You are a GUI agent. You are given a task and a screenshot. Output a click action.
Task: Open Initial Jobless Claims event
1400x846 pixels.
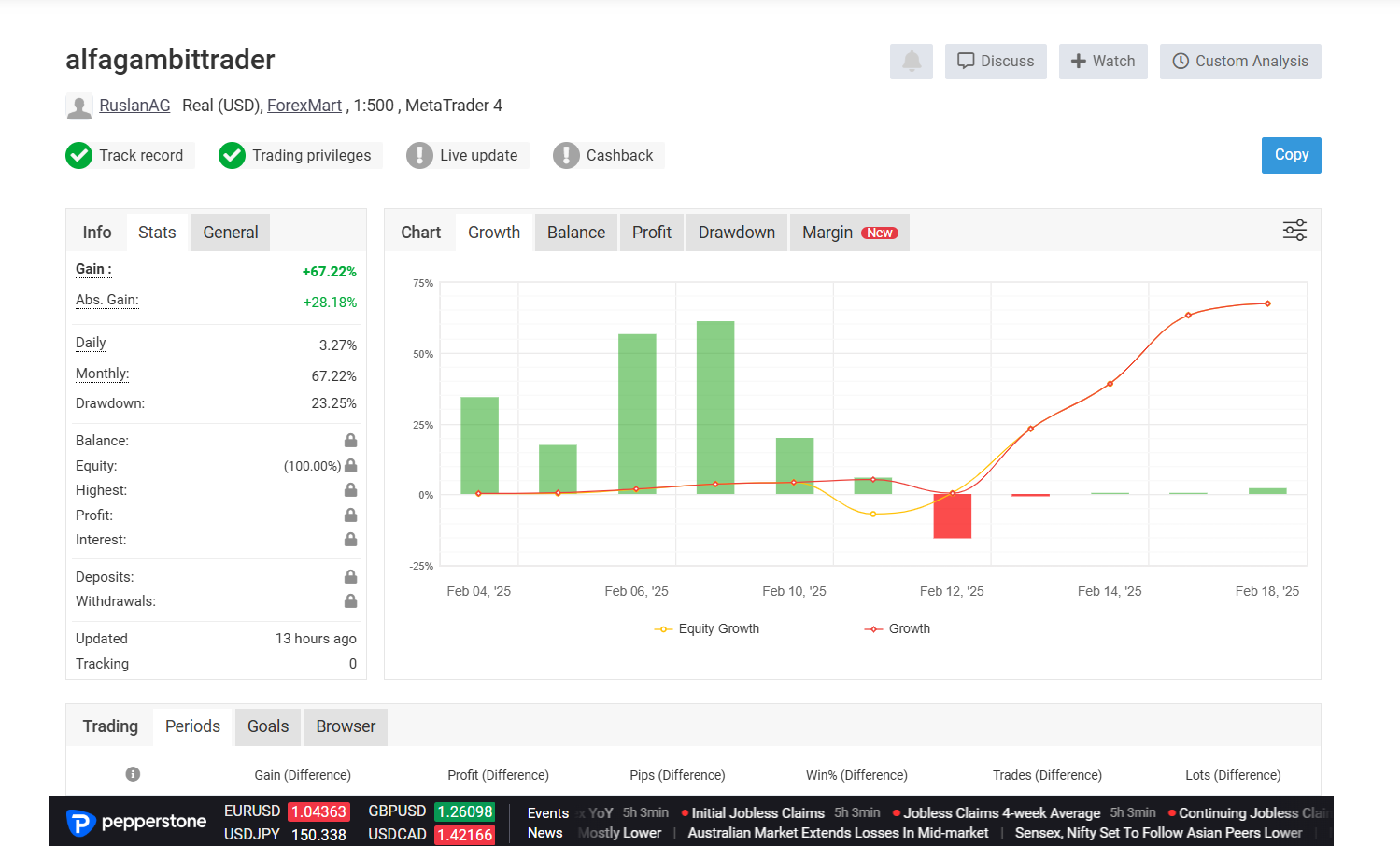757,813
